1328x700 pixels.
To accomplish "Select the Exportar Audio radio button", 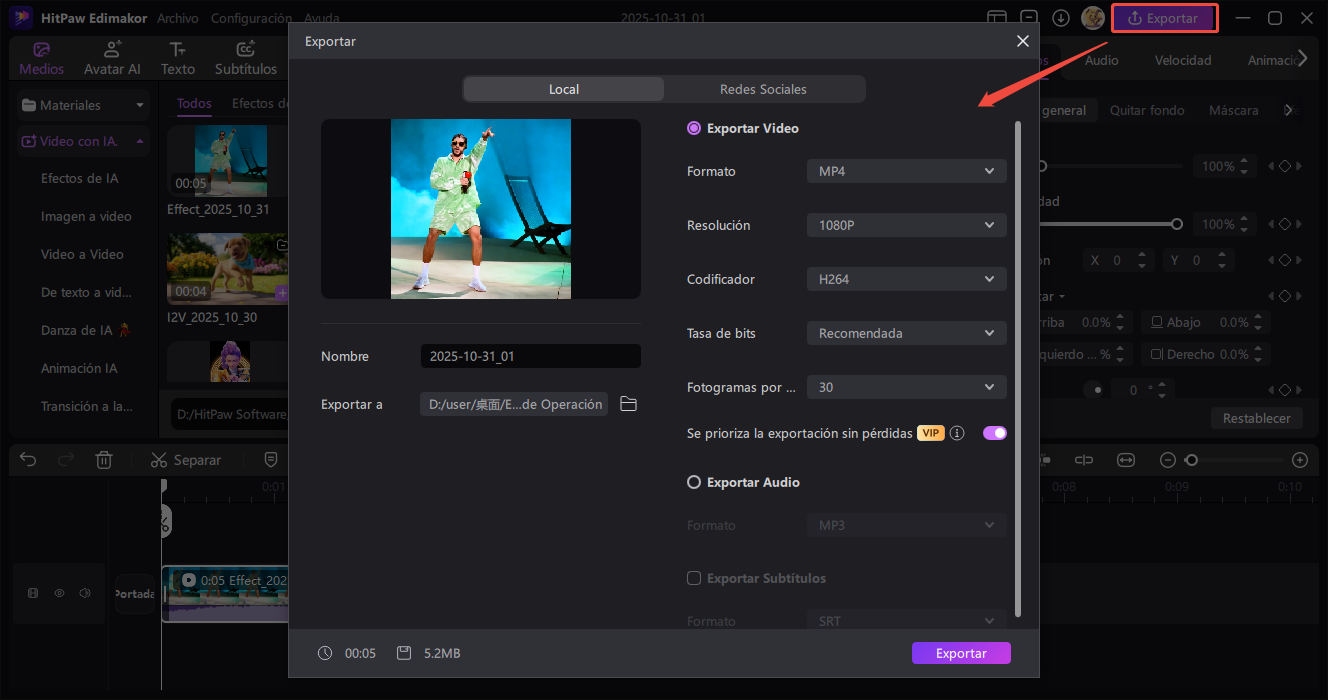I will click(x=694, y=482).
